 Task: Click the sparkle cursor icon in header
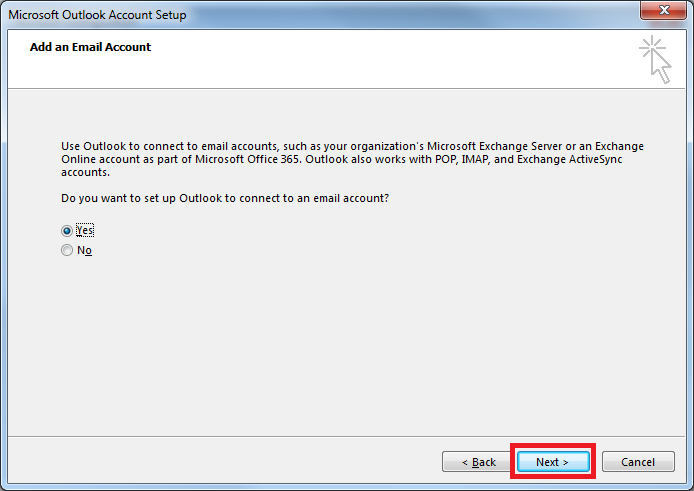coord(654,58)
